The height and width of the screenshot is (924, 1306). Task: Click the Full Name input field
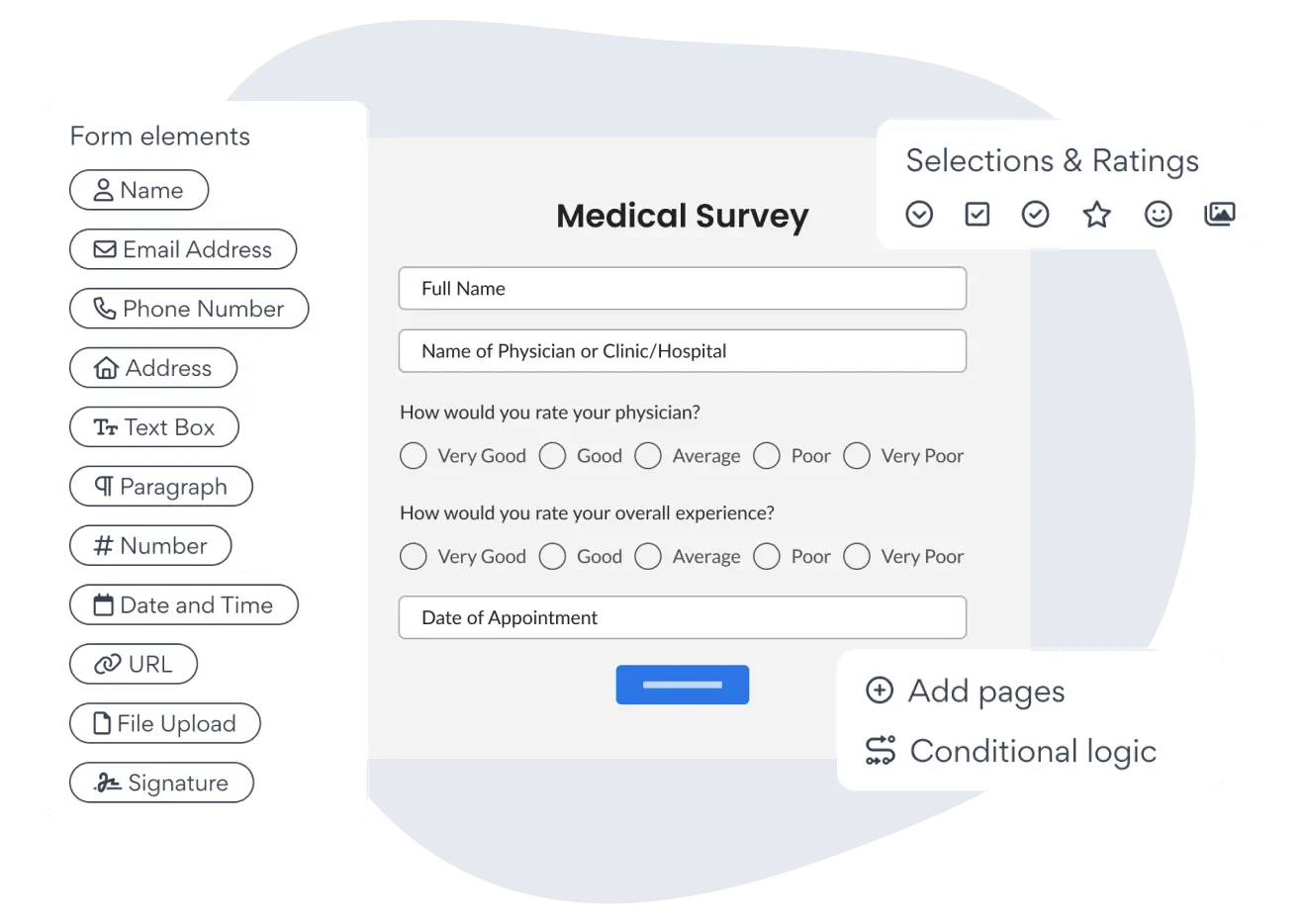pyautogui.click(x=682, y=289)
